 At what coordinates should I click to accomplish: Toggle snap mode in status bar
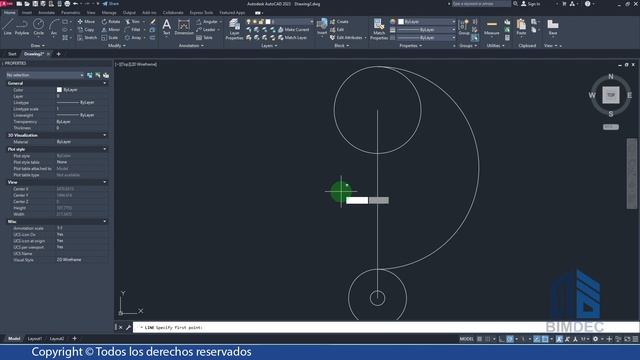[487, 339]
